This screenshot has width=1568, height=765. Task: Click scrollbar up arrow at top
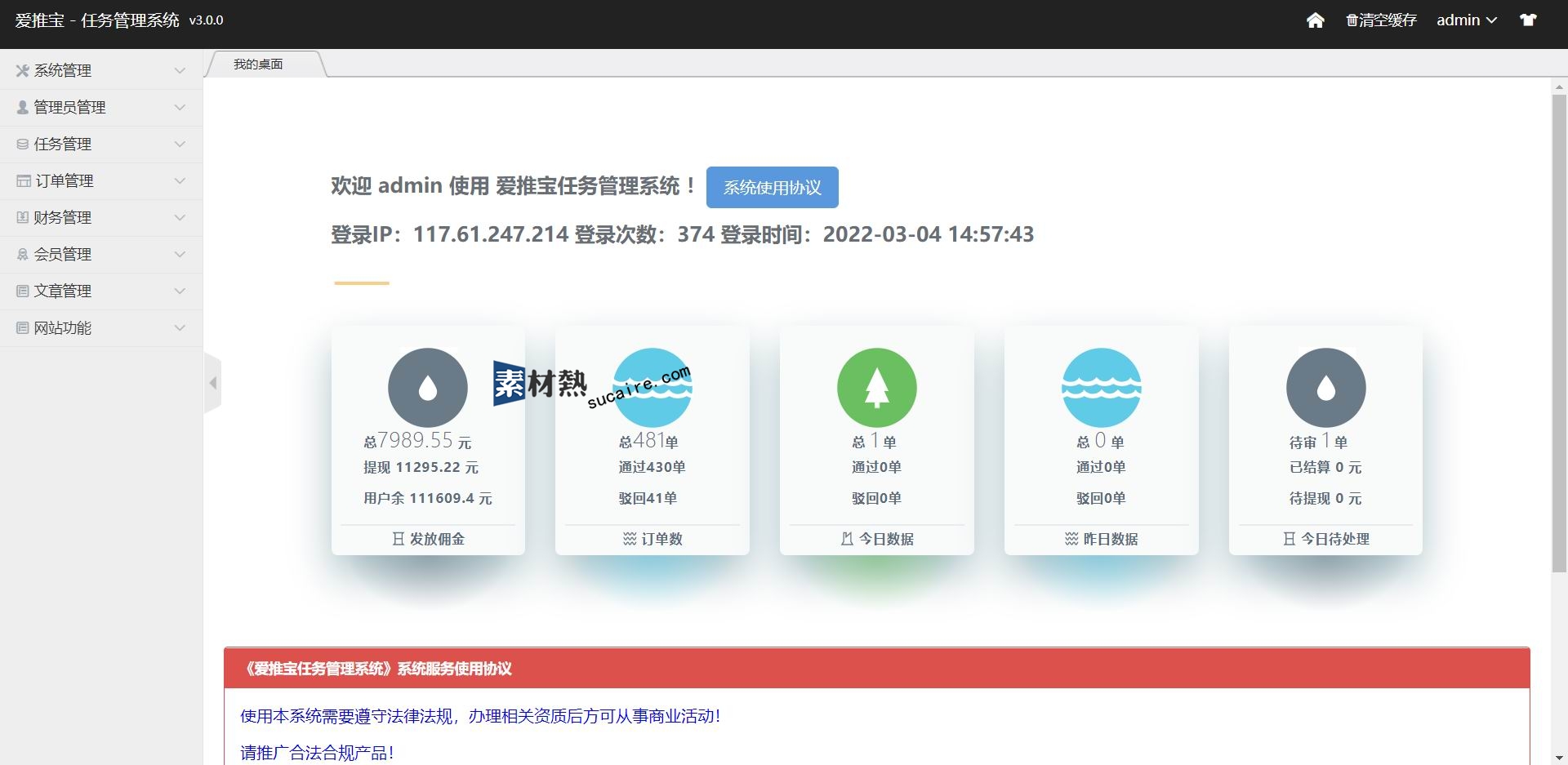point(1559,87)
